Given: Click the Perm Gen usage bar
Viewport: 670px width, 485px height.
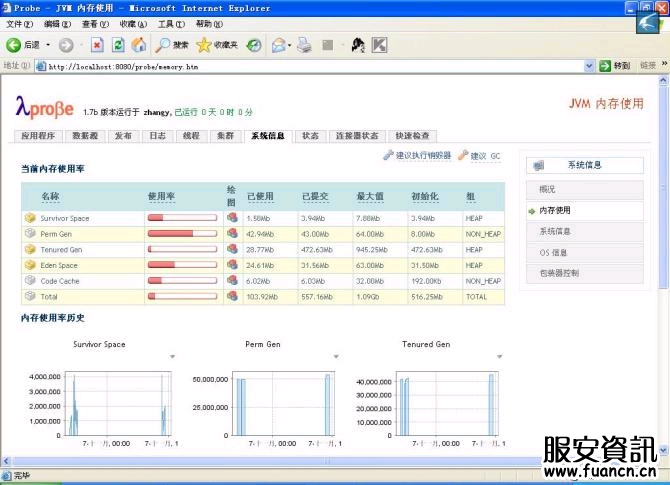Looking at the screenshot, I should [182, 233].
